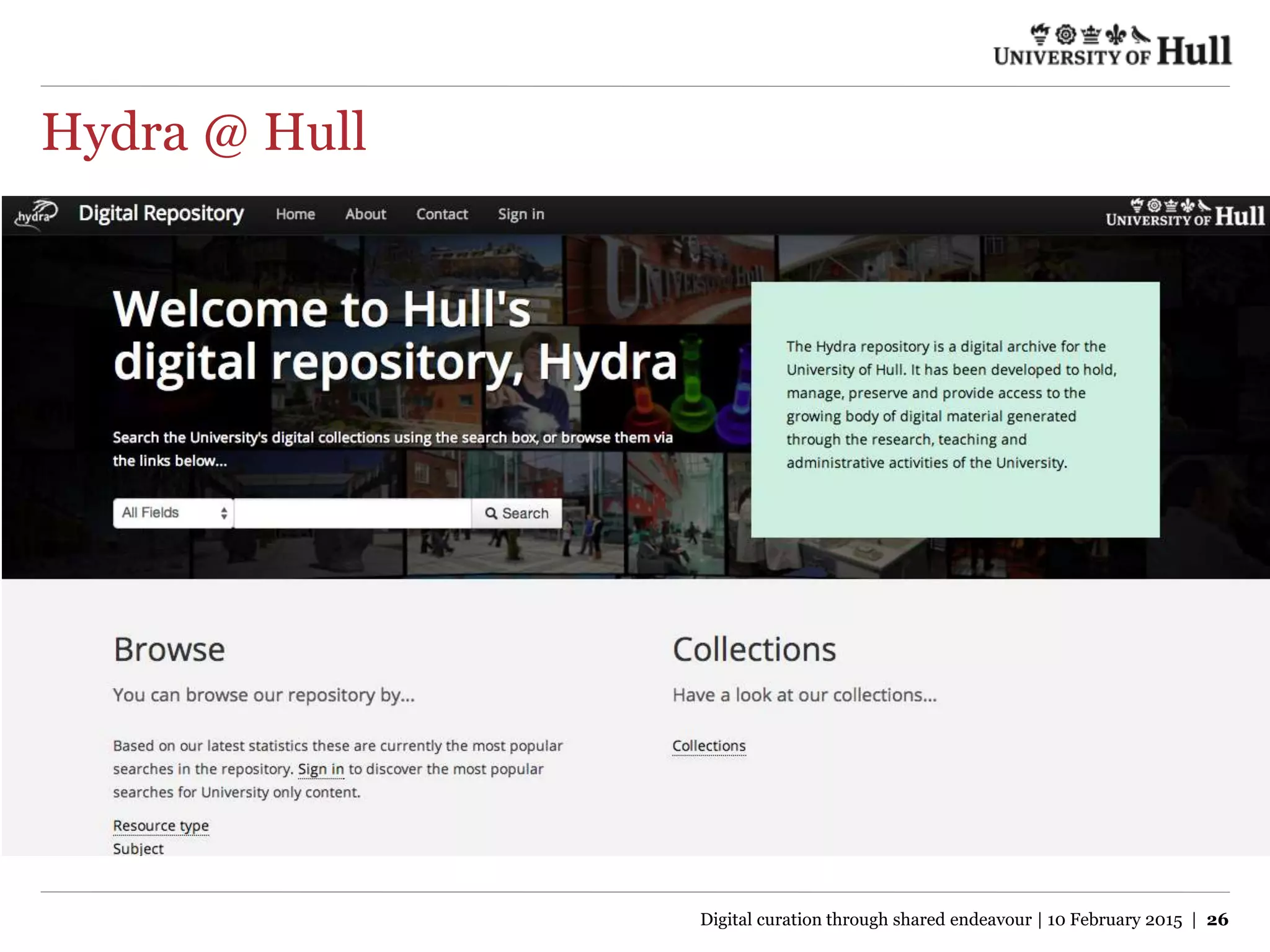Viewport: 1270px width, 952px height.
Task: Click the hydra logo icon in navbar
Action: pyautogui.click(x=36, y=215)
